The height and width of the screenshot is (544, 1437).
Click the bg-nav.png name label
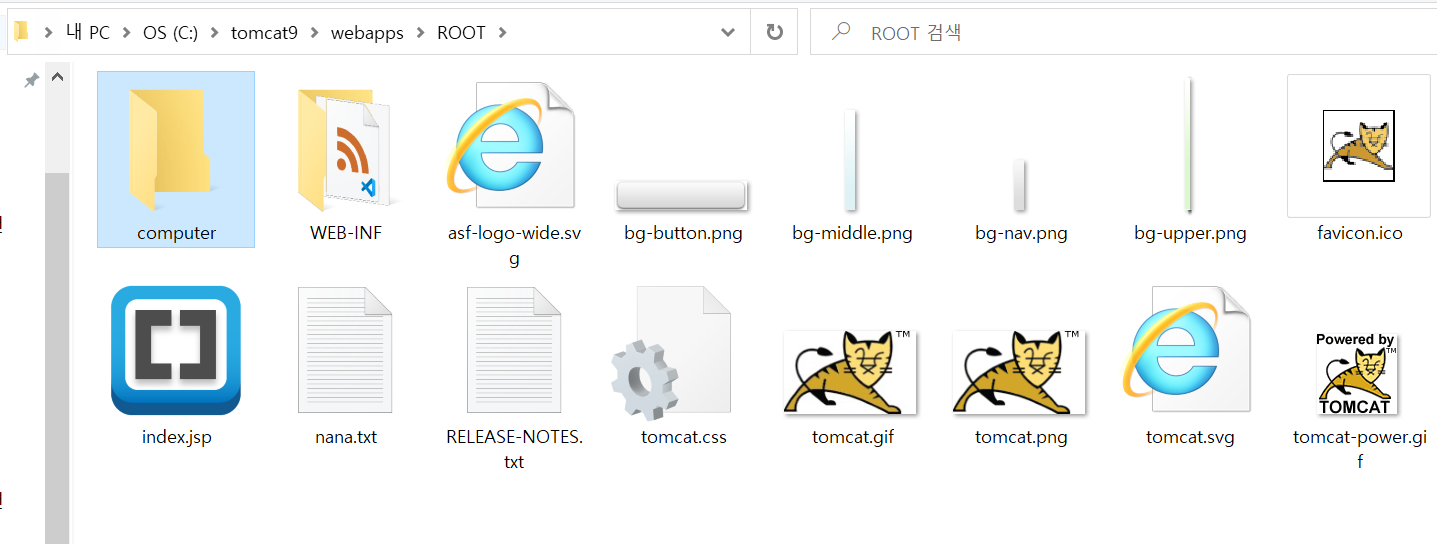1021,233
